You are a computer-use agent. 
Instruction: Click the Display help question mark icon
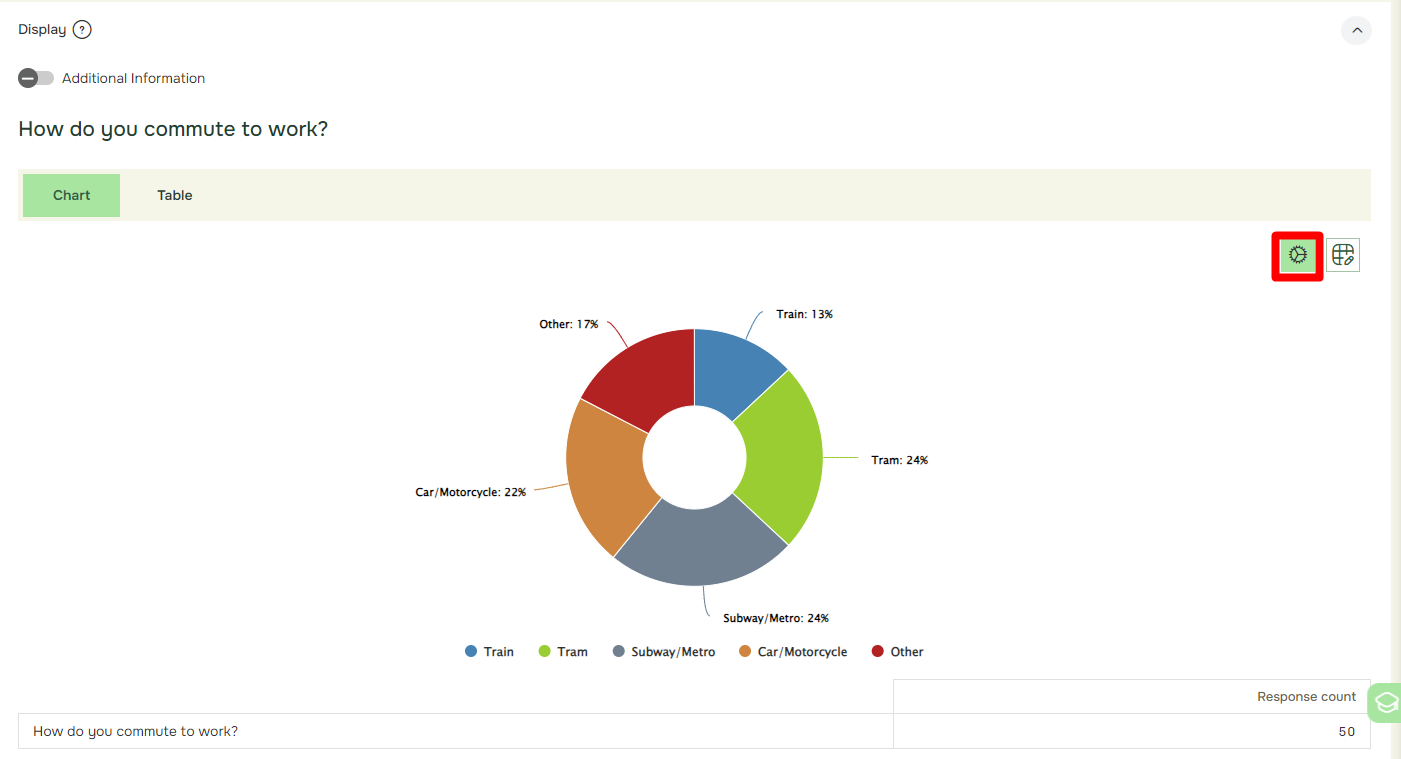(x=82, y=30)
